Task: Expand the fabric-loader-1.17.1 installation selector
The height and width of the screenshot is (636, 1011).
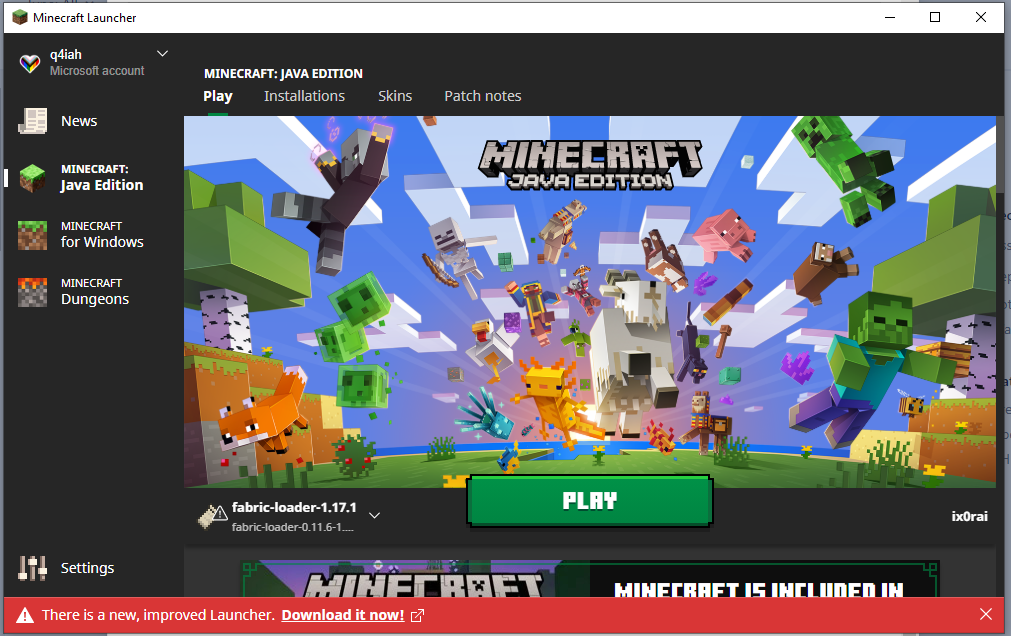Action: (374, 515)
